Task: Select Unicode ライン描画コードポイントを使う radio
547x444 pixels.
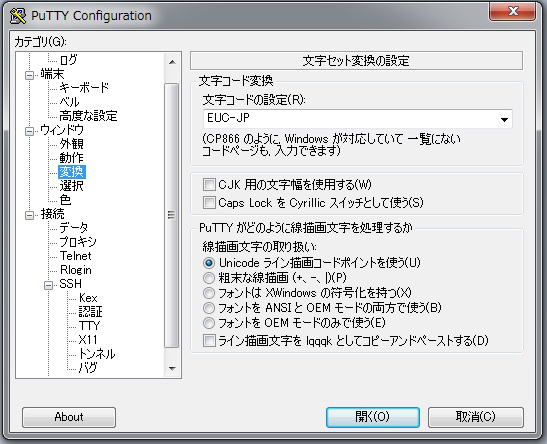Action: point(209,263)
